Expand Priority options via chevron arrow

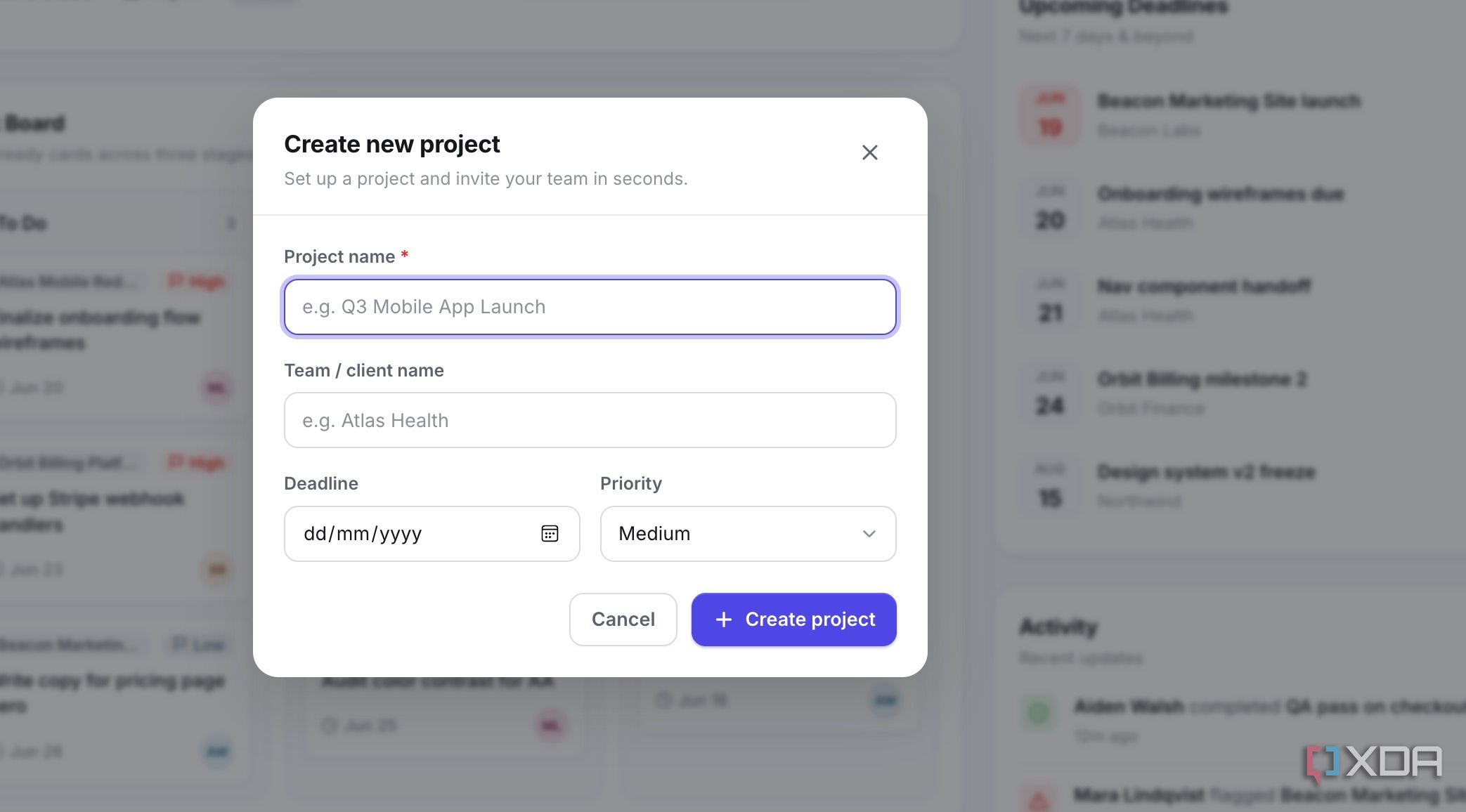click(x=869, y=534)
